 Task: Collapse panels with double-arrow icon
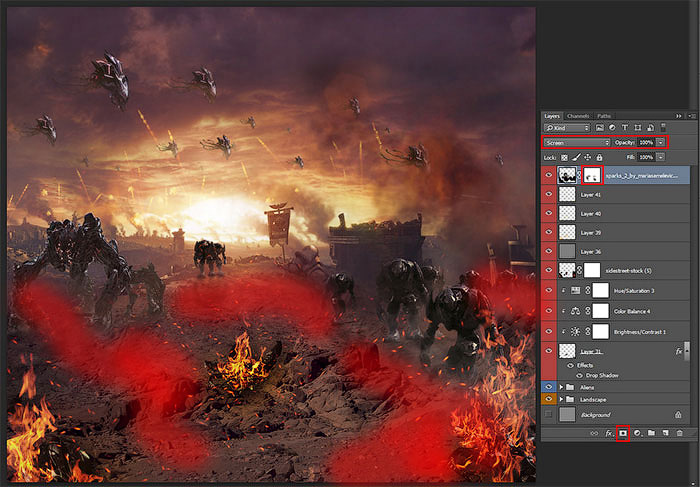coord(679,116)
